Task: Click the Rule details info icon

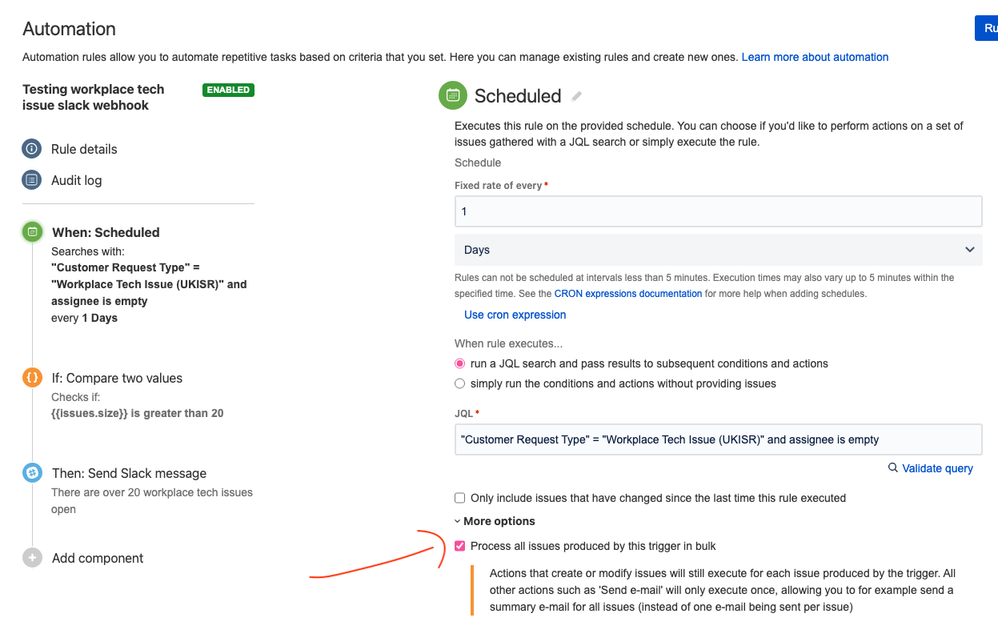Action: pos(32,148)
